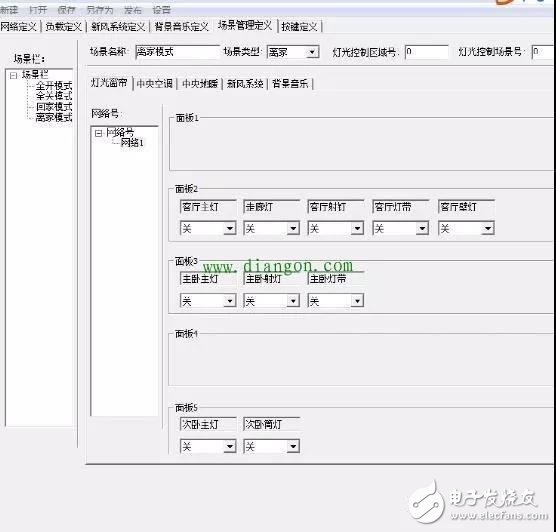The height and width of the screenshot is (532, 556).
Task: Open the state dropdown under 主卧灯带
Action: 357,301
